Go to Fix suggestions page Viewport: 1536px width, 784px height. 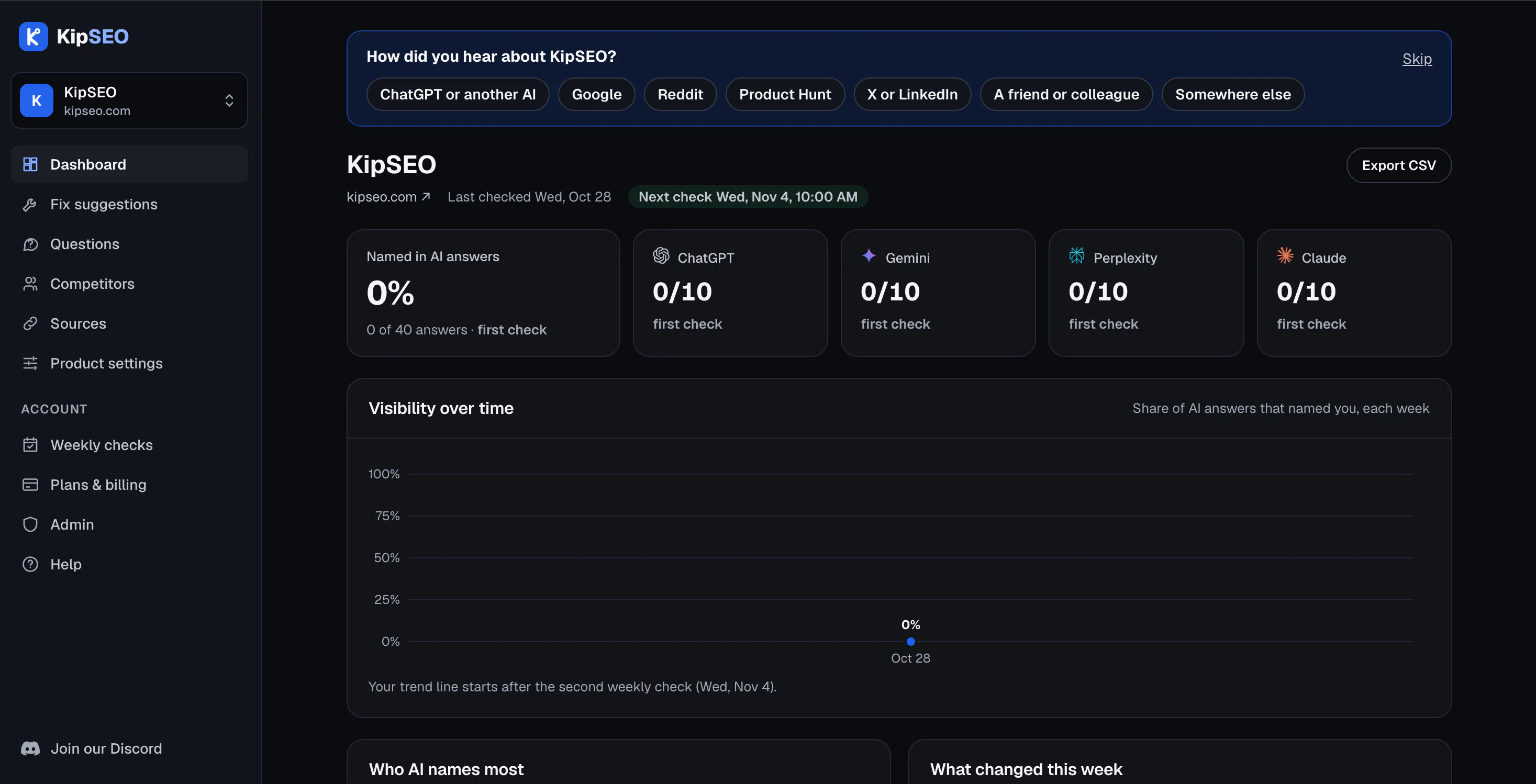pyautogui.click(x=129, y=205)
